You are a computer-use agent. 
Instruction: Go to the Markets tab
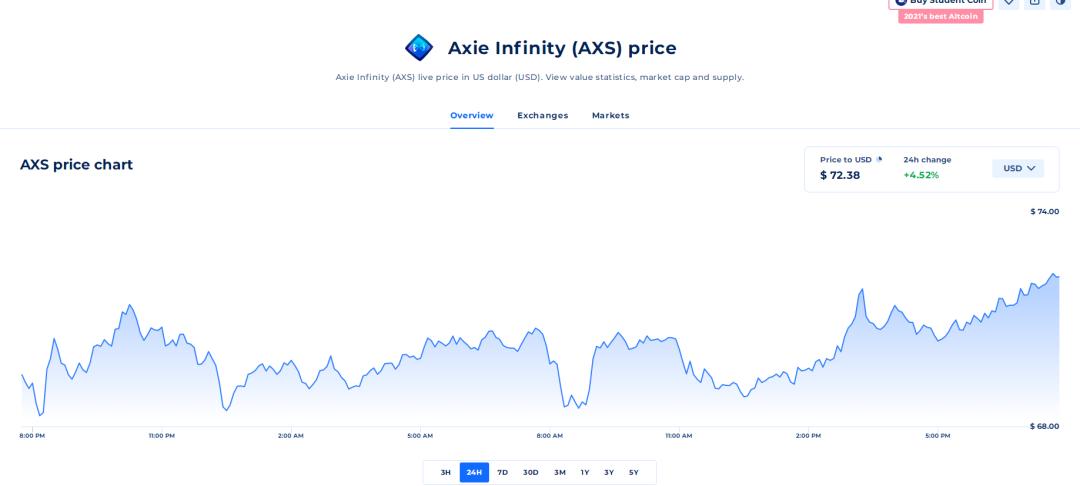[610, 116]
